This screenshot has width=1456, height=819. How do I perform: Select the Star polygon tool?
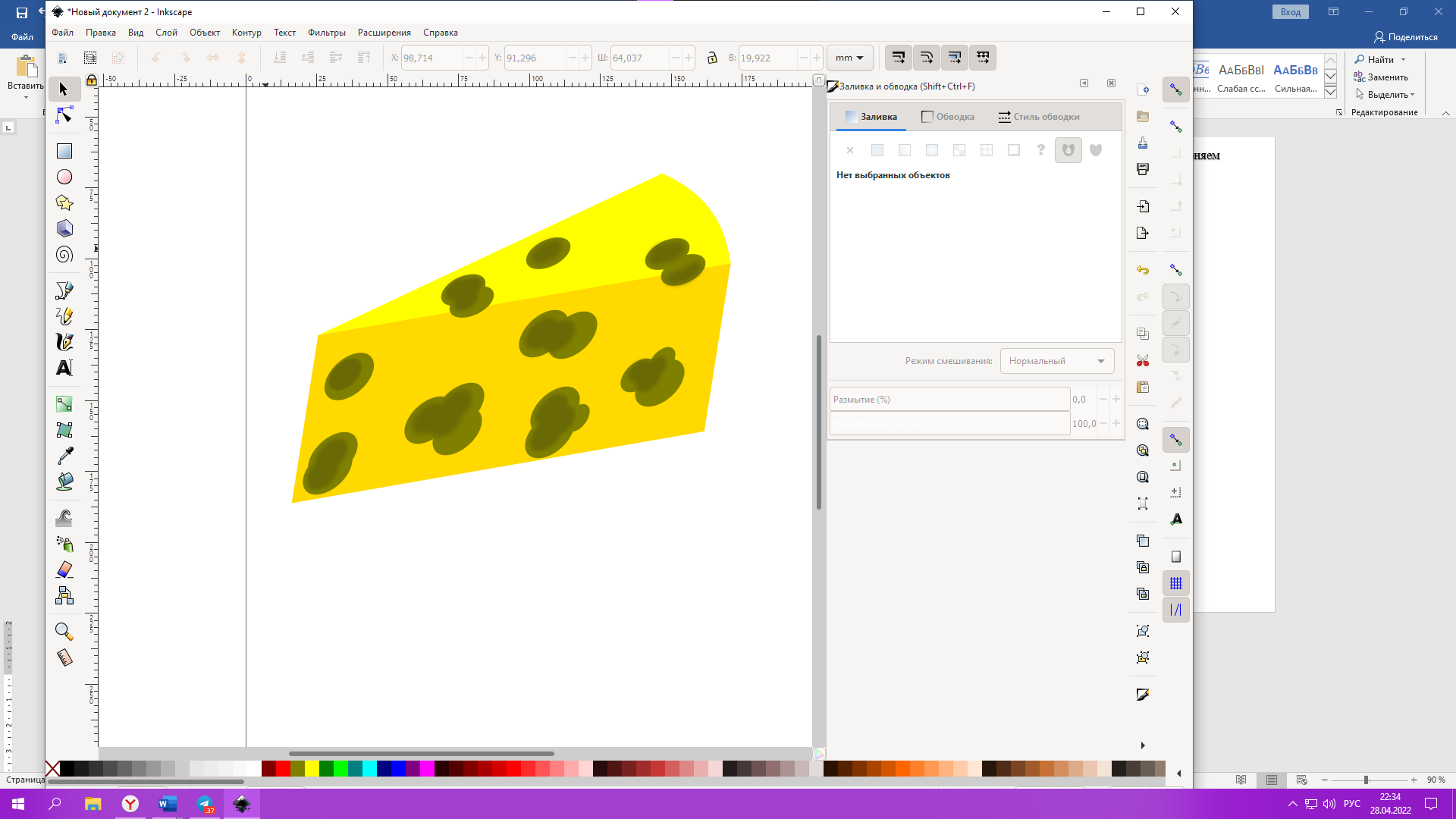[64, 202]
